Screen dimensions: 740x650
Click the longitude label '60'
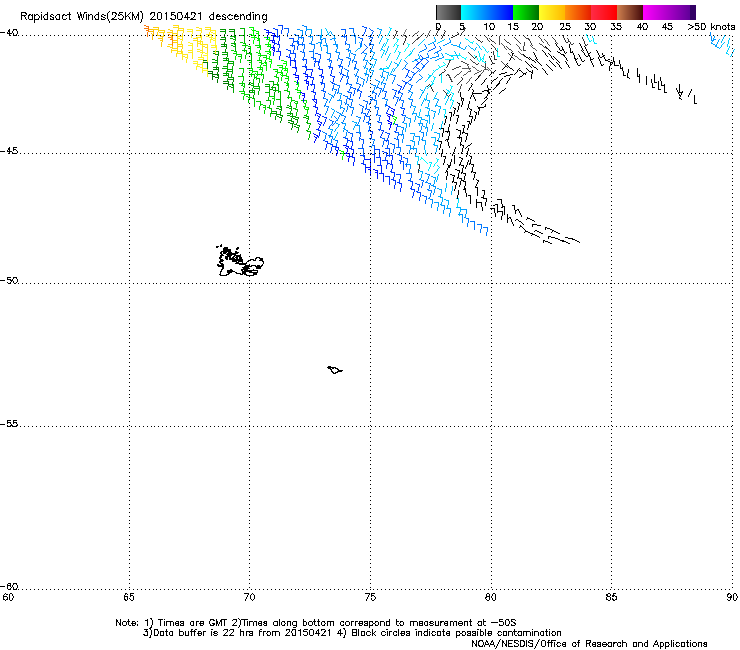coord(8,598)
